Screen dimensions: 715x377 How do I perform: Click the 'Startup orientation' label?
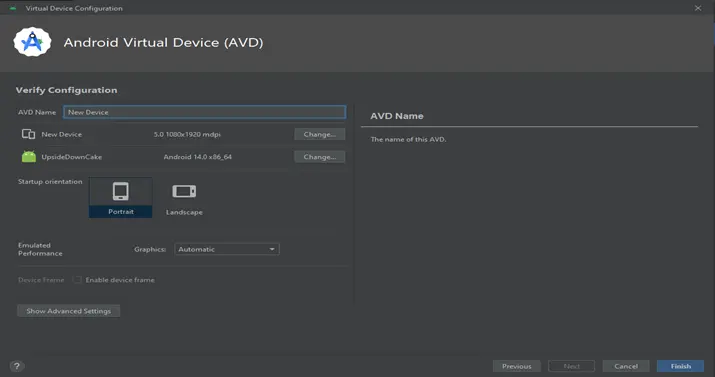click(50, 181)
